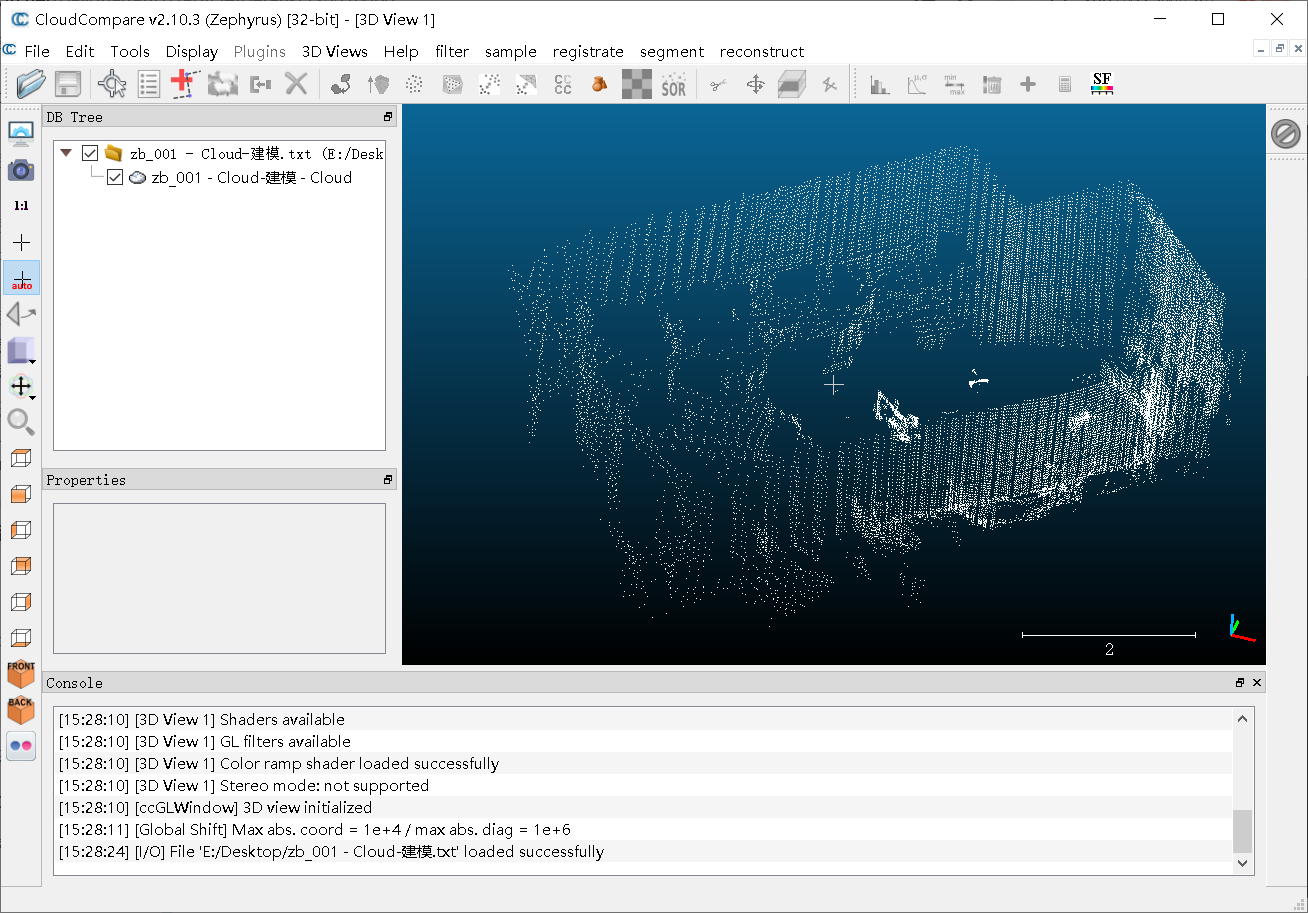Set the FRONT isometric view
1308x913 pixels.
coord(21,673)
